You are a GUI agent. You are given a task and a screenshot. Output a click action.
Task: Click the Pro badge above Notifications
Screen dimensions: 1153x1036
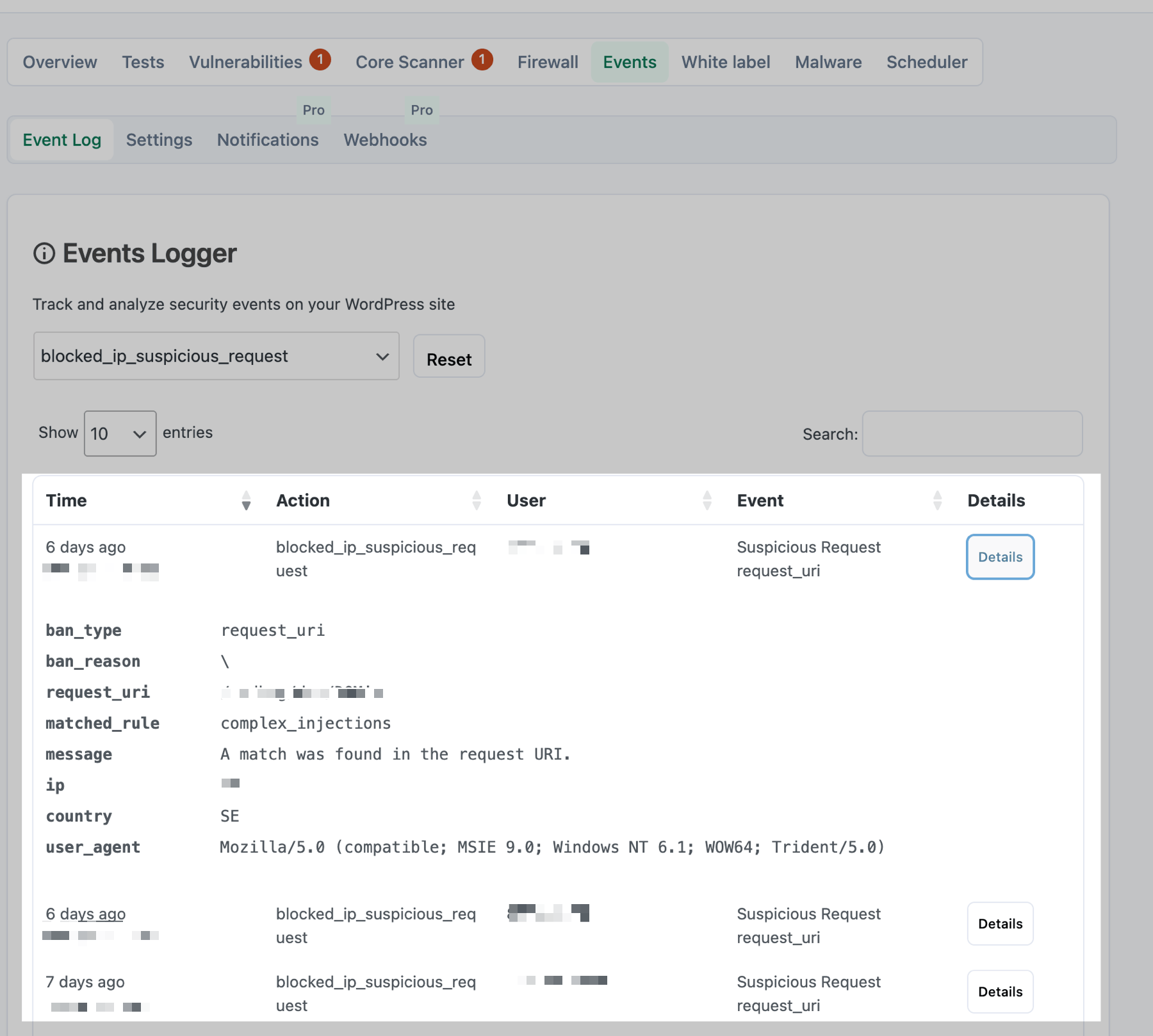[313, 109]
